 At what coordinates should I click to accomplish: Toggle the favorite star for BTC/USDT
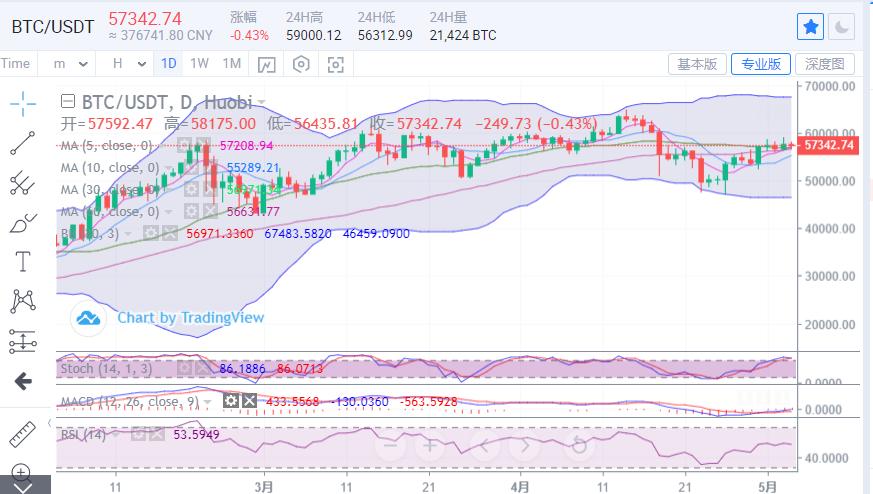coord(810,27)
